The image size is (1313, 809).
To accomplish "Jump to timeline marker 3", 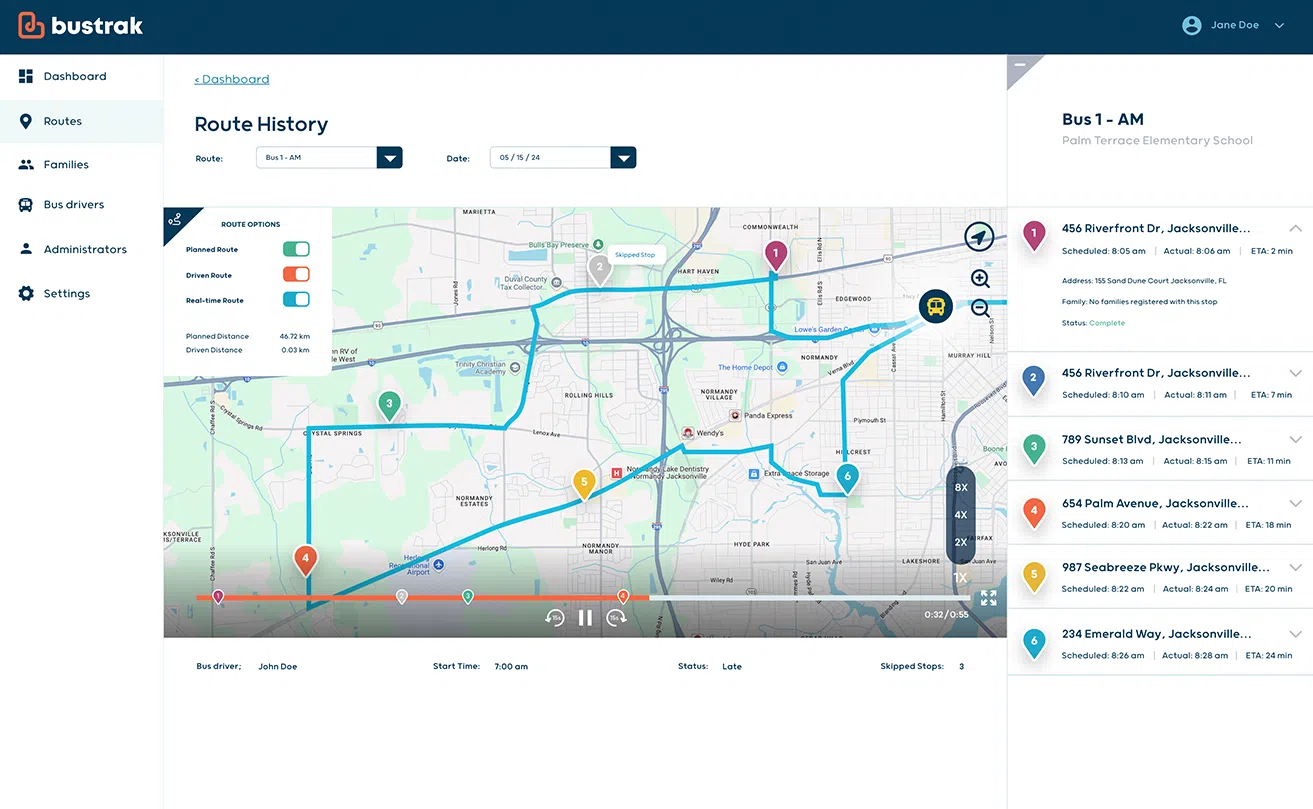I will coord(467,597).
